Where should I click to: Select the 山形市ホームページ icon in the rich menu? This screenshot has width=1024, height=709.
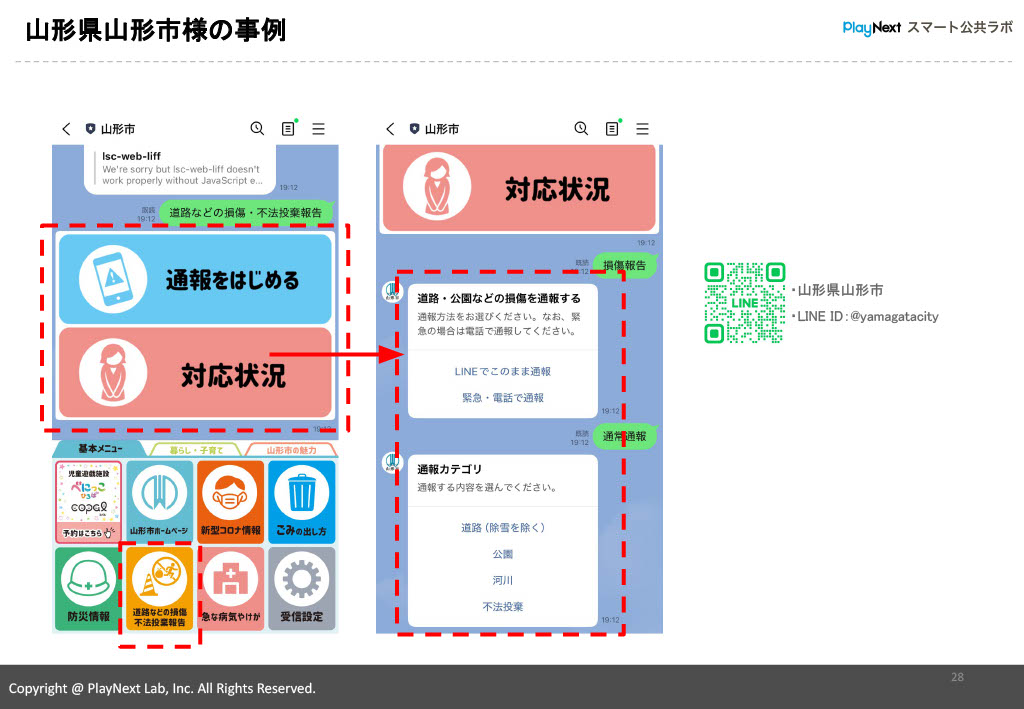[158, 501]
